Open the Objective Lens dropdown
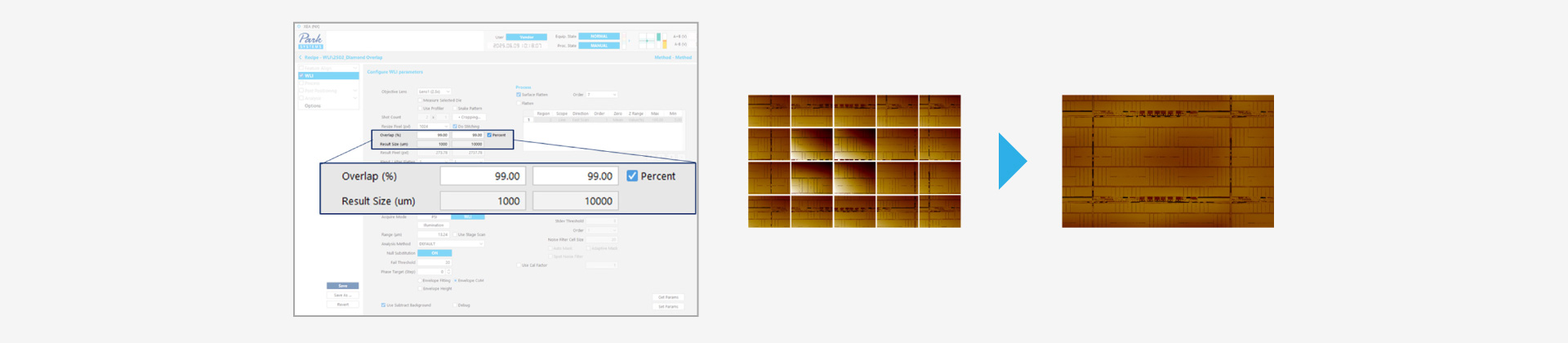 coord(434,91)
